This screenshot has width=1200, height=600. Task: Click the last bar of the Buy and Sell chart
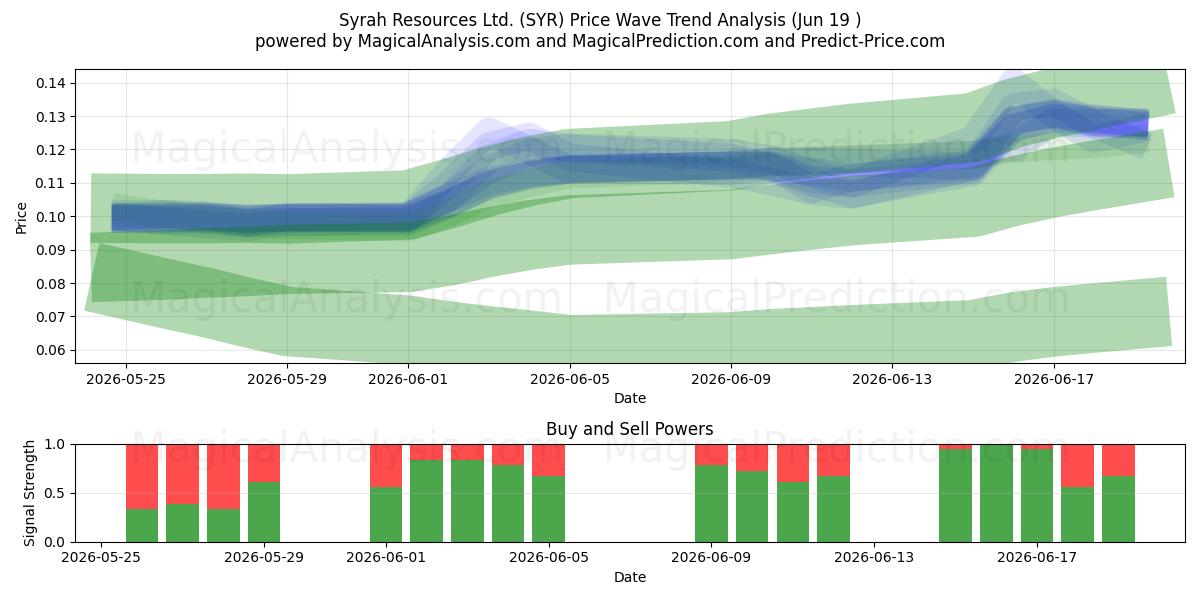point(1118,493)
